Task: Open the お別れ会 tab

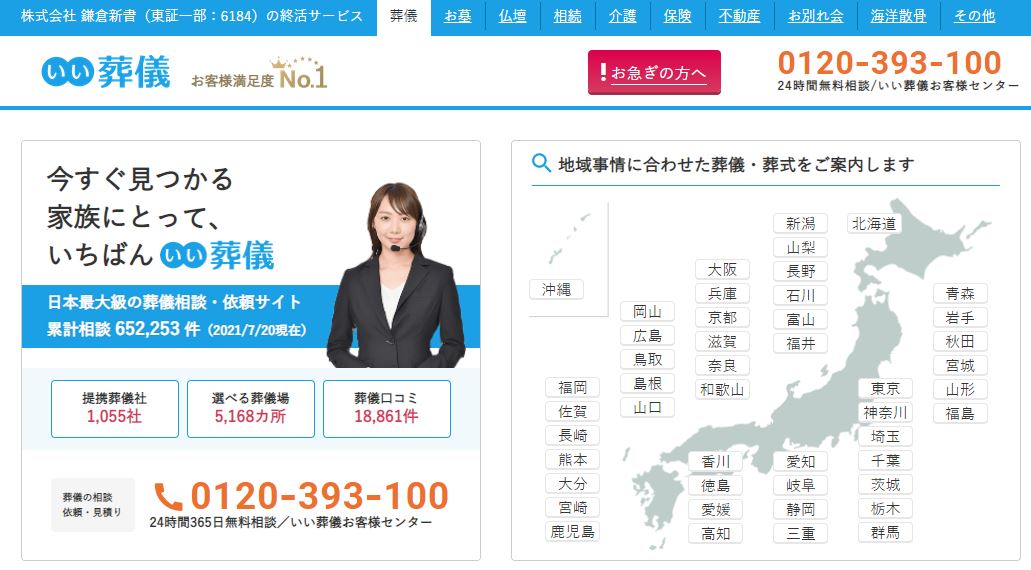Action: point(816,16)
